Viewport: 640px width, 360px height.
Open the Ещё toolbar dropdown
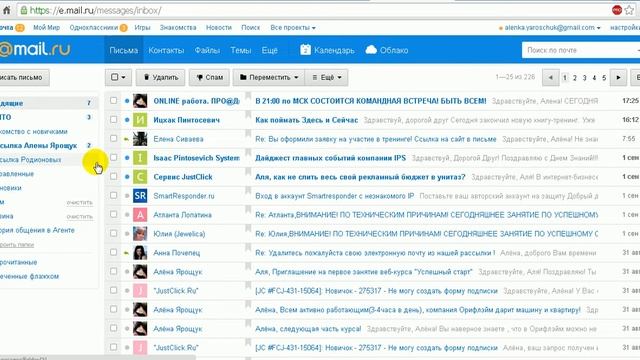click(327, 77)
